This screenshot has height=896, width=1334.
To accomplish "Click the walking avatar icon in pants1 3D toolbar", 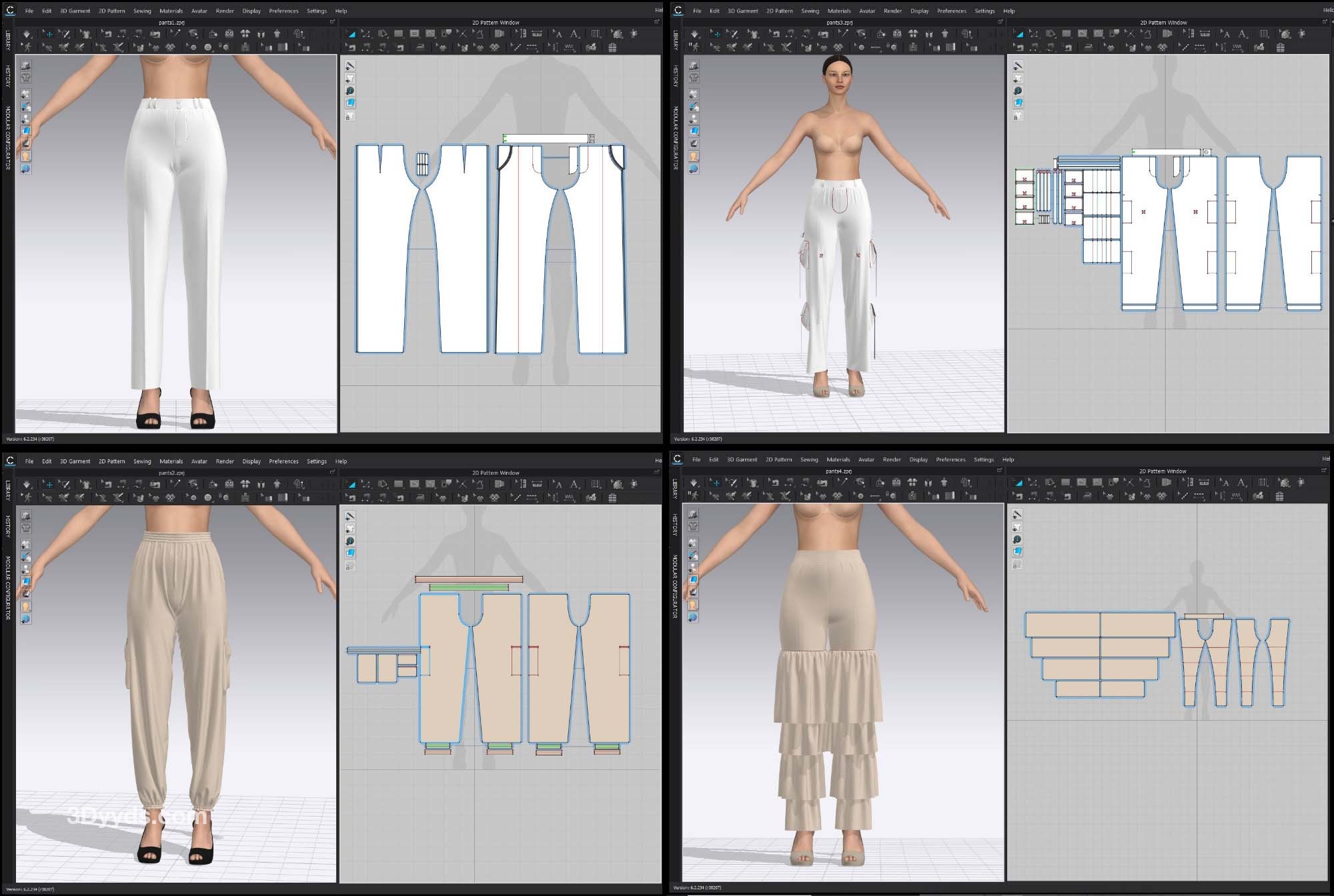I will click(x=27, y=47).
